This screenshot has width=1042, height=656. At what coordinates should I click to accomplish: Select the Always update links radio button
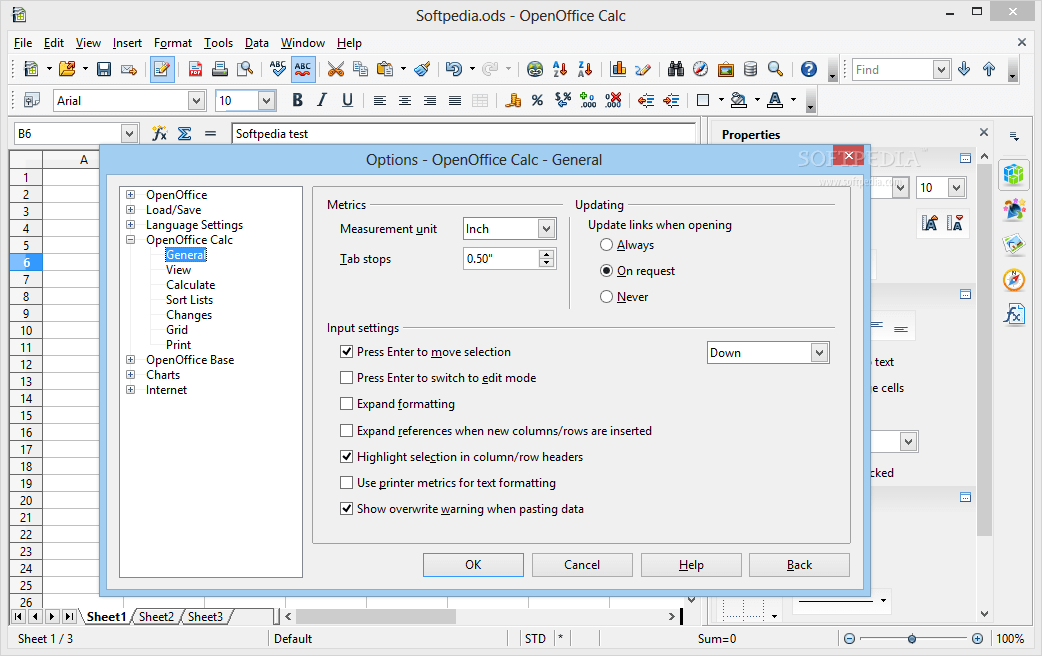(606, 244)
